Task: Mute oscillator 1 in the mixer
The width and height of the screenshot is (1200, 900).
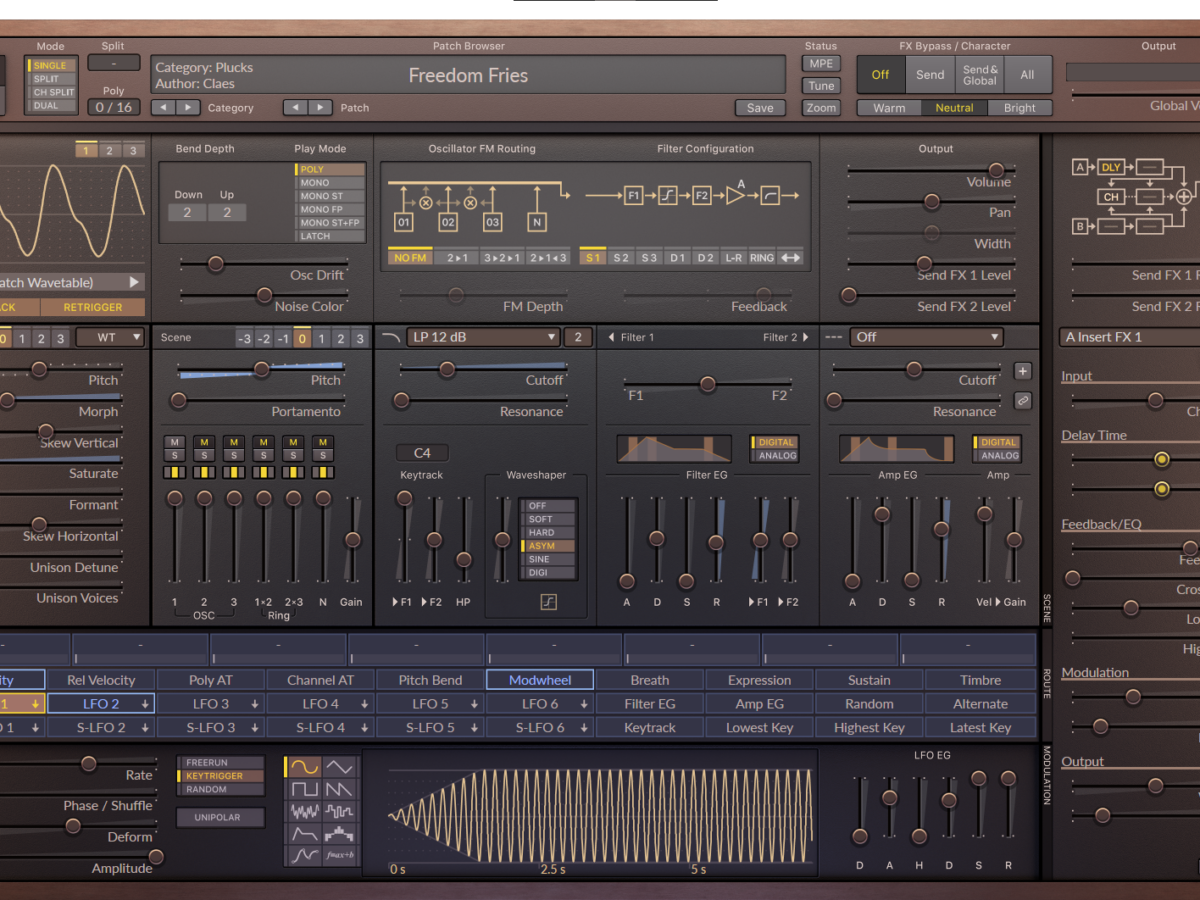Action: (174, 442)
